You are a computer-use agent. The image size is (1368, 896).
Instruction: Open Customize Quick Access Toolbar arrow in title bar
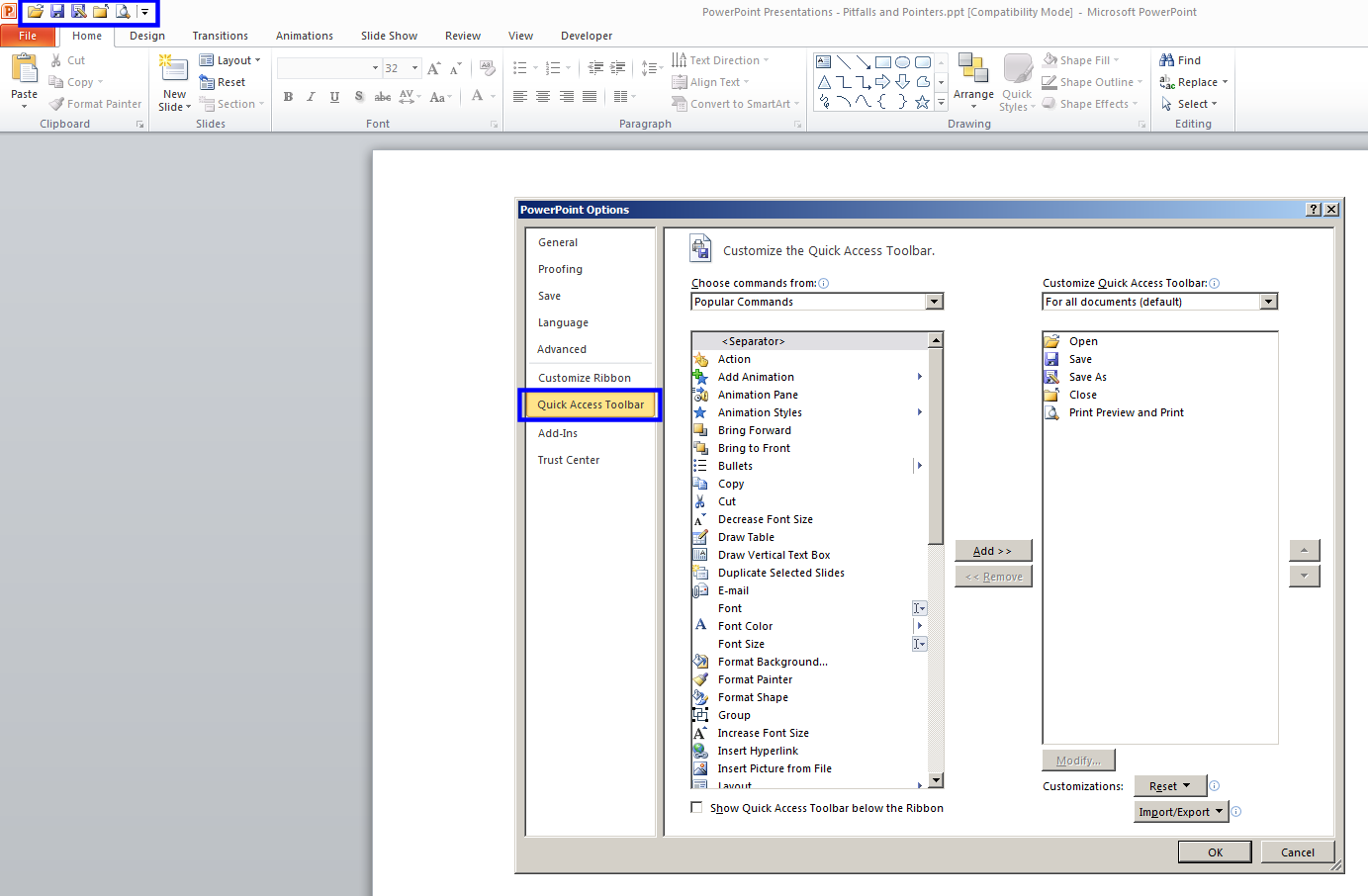point(144,12)
